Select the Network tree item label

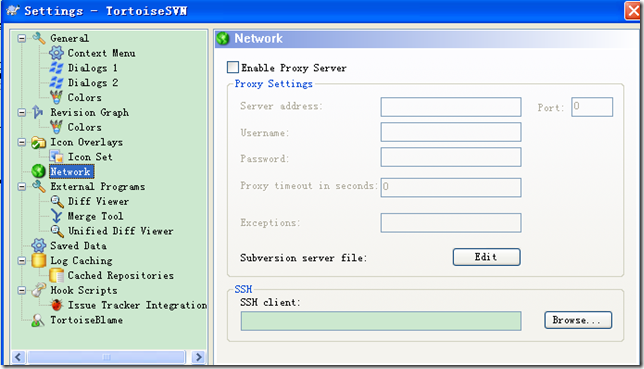[x=71, y=171]
